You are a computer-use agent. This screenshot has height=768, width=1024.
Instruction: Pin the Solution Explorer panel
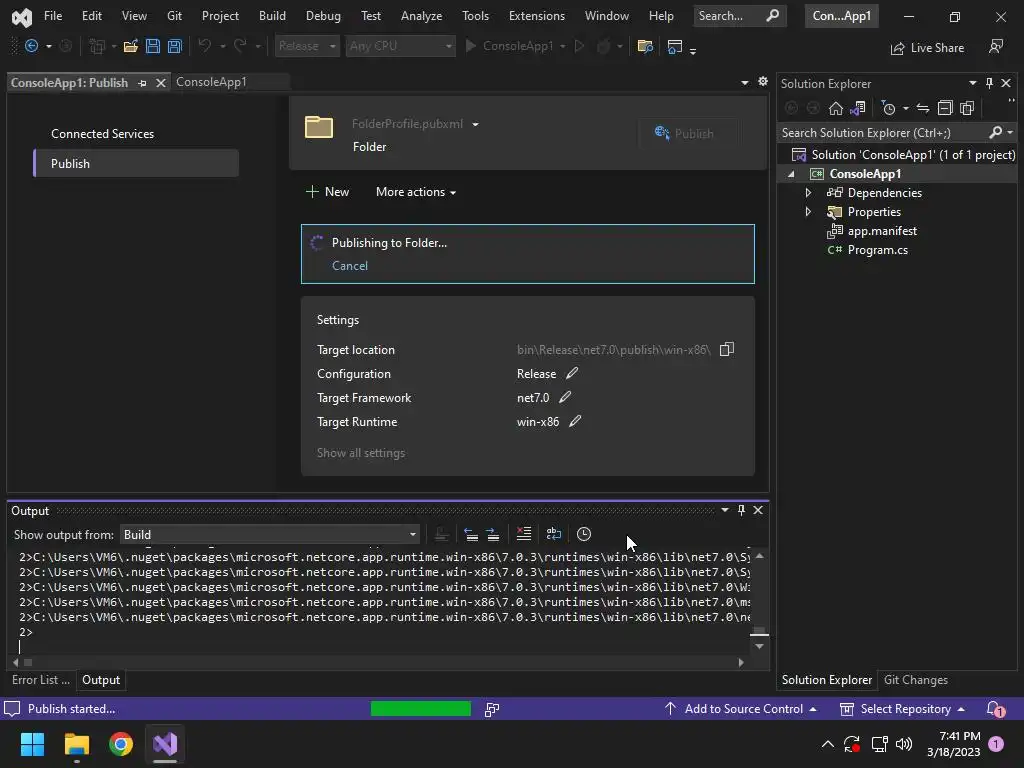tap(989, 83)
